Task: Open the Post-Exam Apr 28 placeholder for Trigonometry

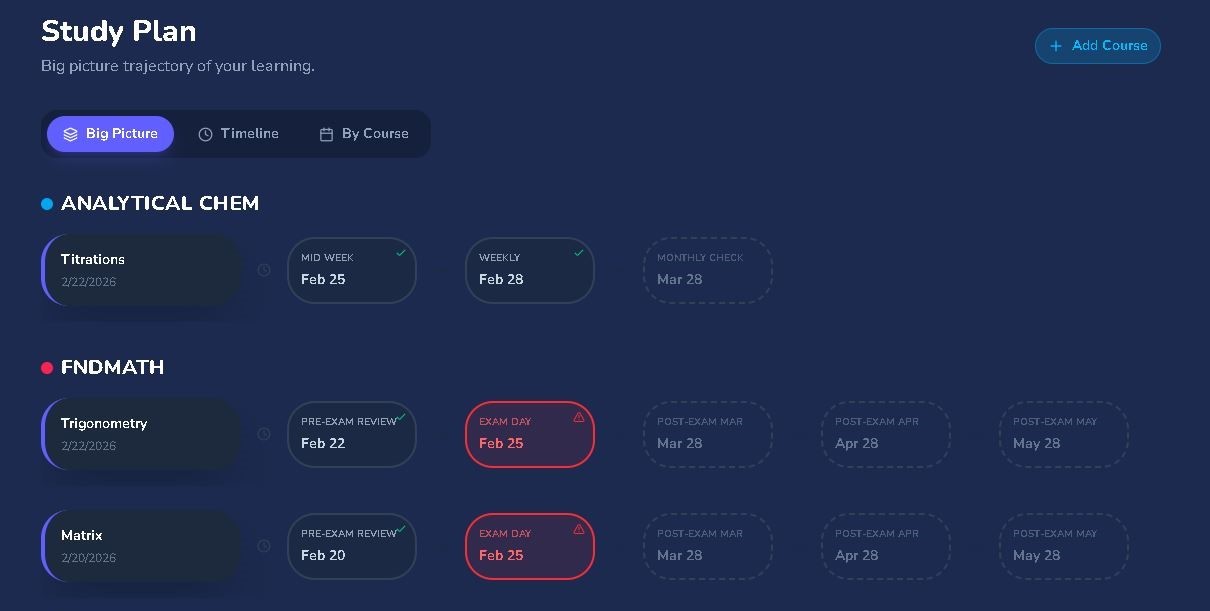Action: click(x=886, y=434)
